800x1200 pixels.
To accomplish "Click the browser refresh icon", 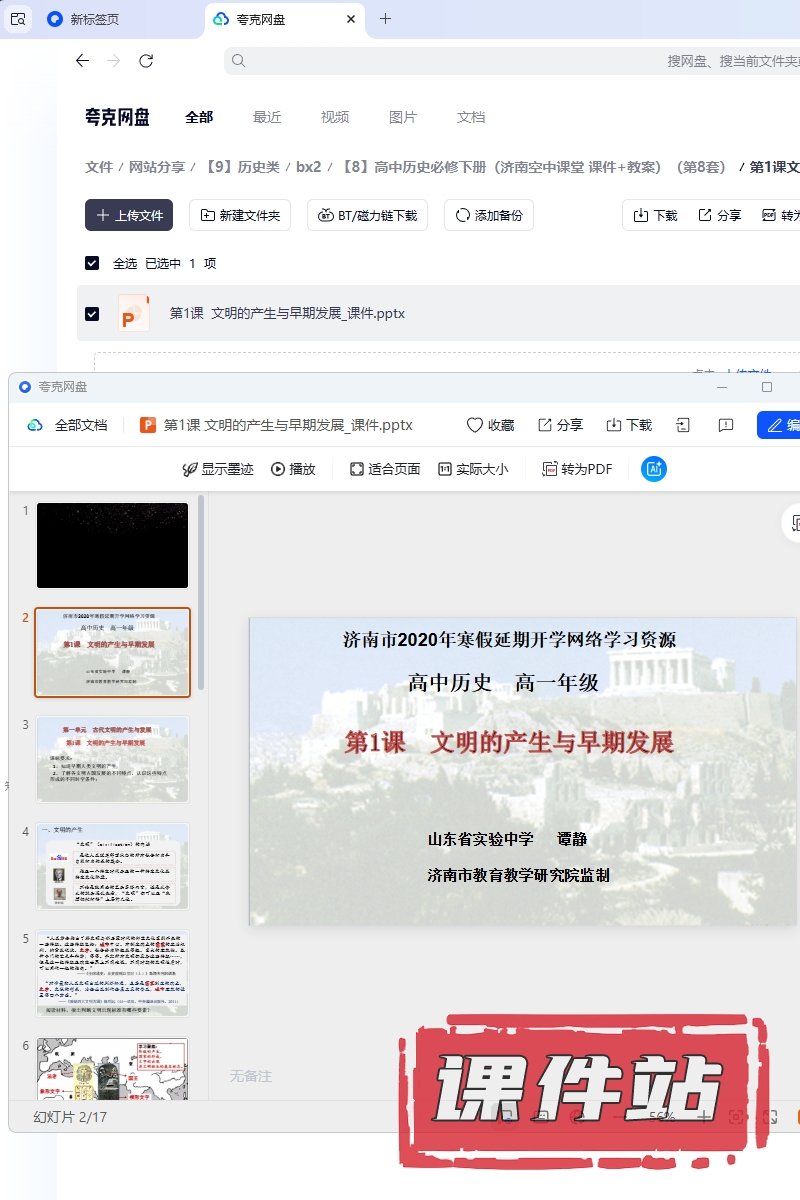I will tap(146, 61).
